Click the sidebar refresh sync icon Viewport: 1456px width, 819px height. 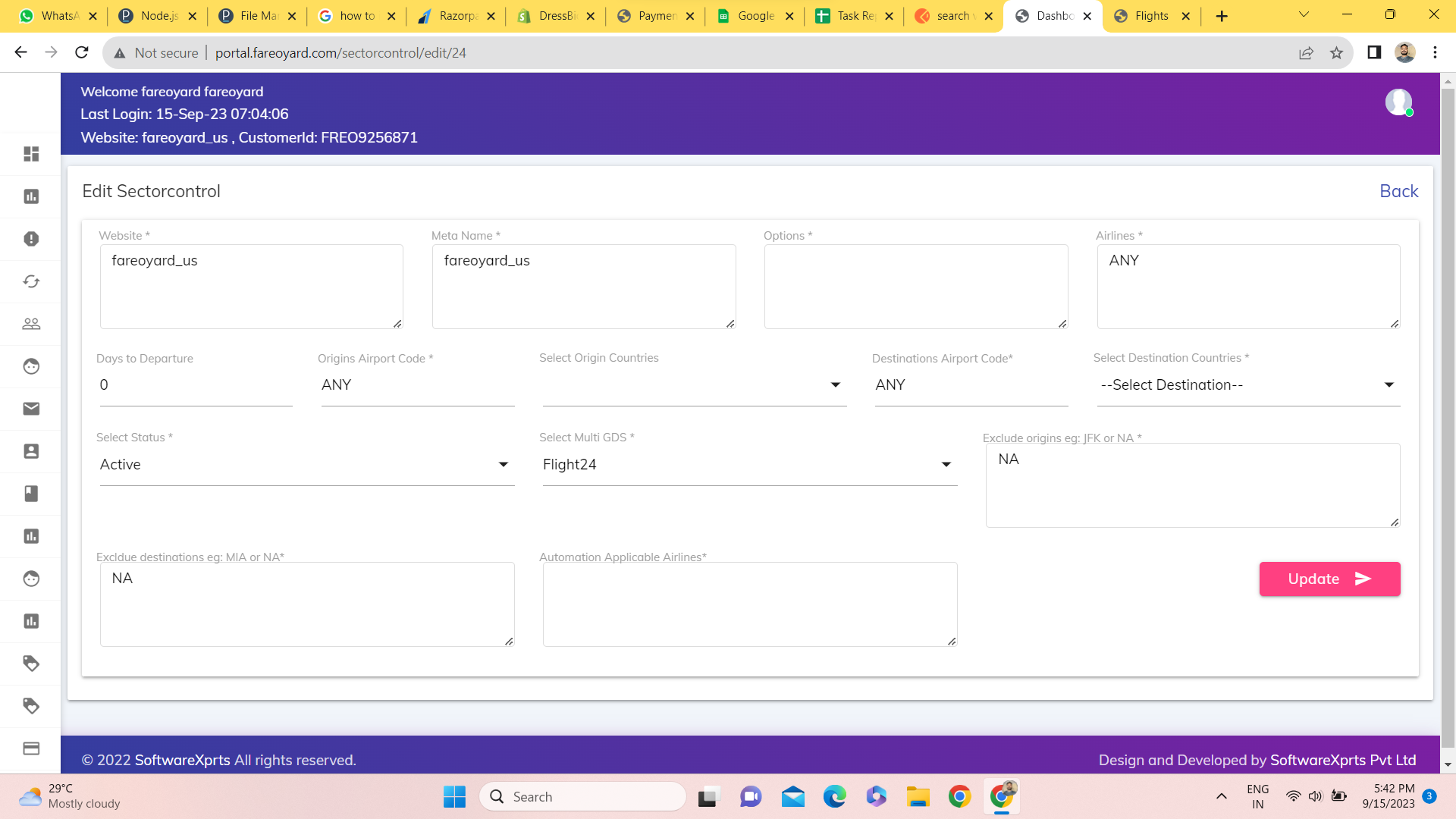tap(31, 281)
